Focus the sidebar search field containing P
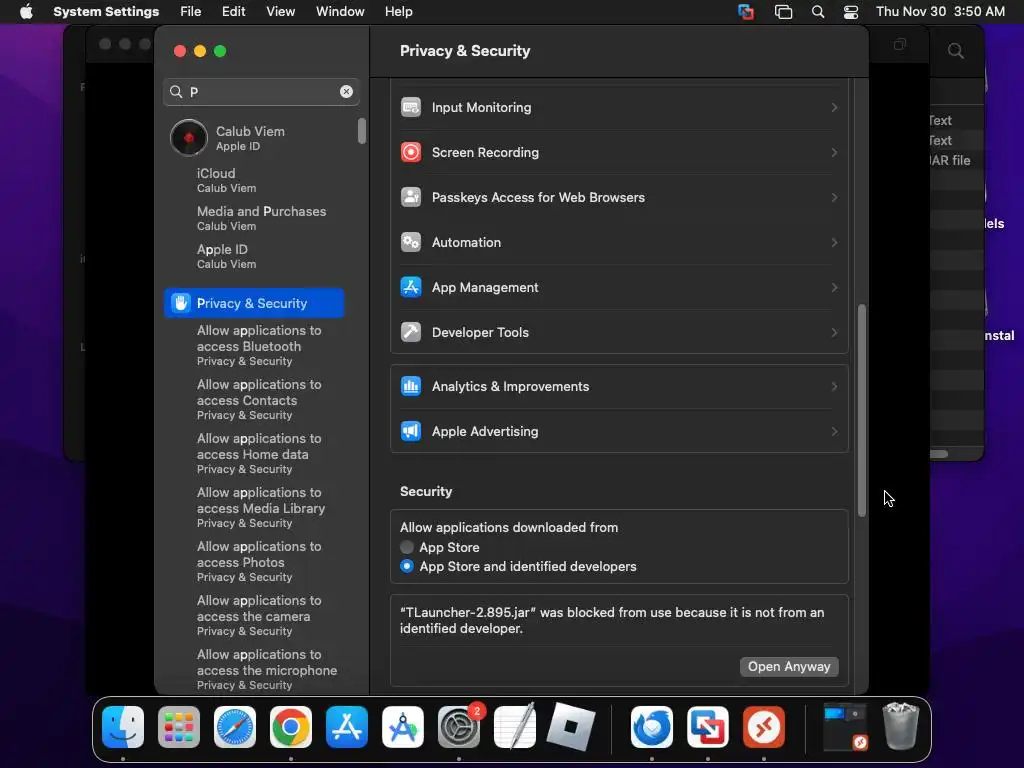This screenshot has height=768, width=1024. 261,91
